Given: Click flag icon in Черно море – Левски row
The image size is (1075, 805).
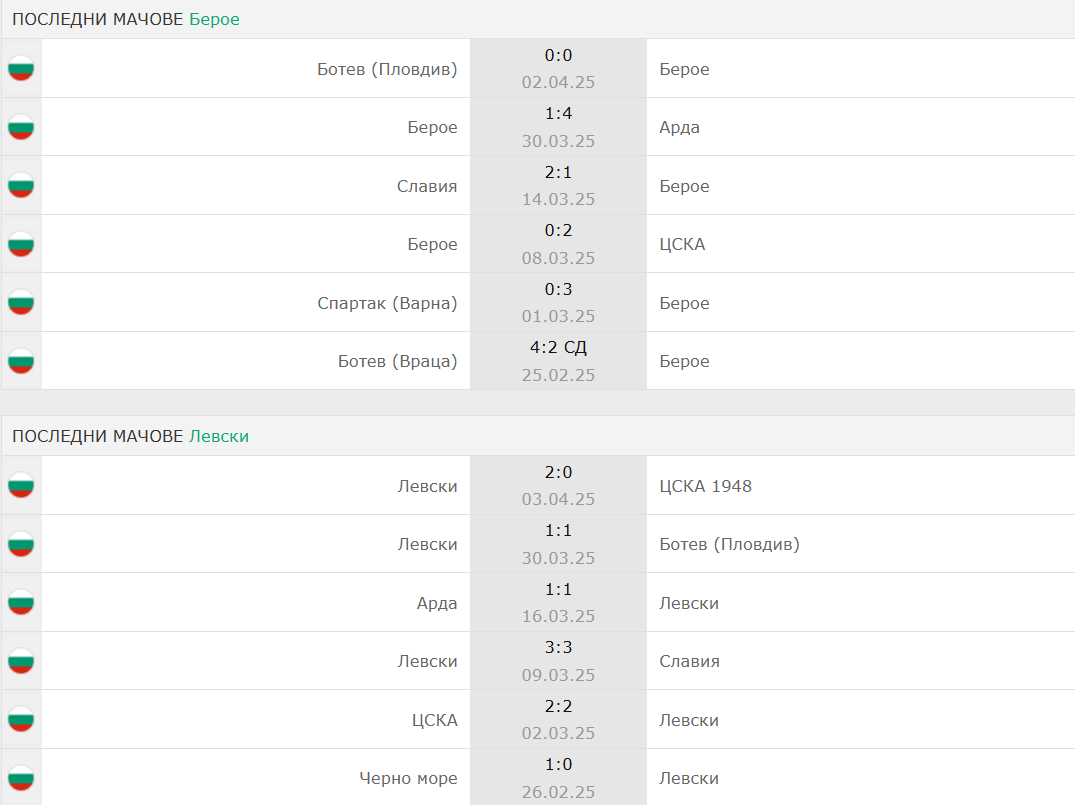Looking at the screenshot, I should tap(21, 778).
